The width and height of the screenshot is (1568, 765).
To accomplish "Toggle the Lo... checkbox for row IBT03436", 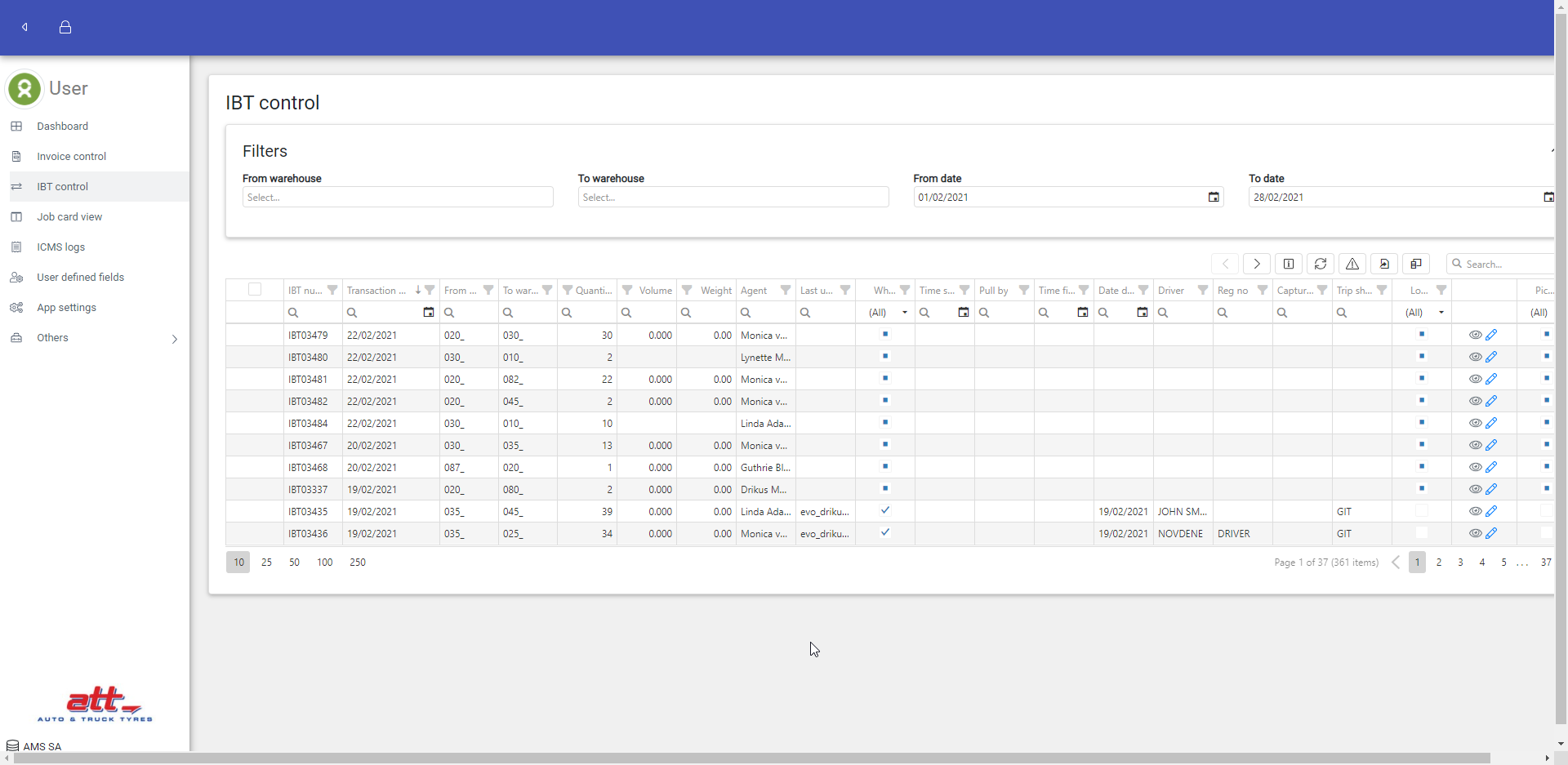I will (1422, 533).
